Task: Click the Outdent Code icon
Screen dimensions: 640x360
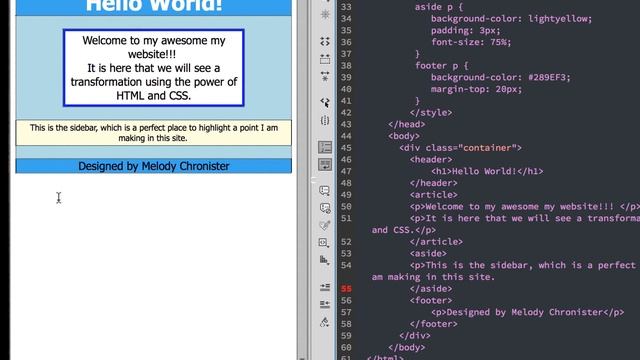Action: (325, 304)
